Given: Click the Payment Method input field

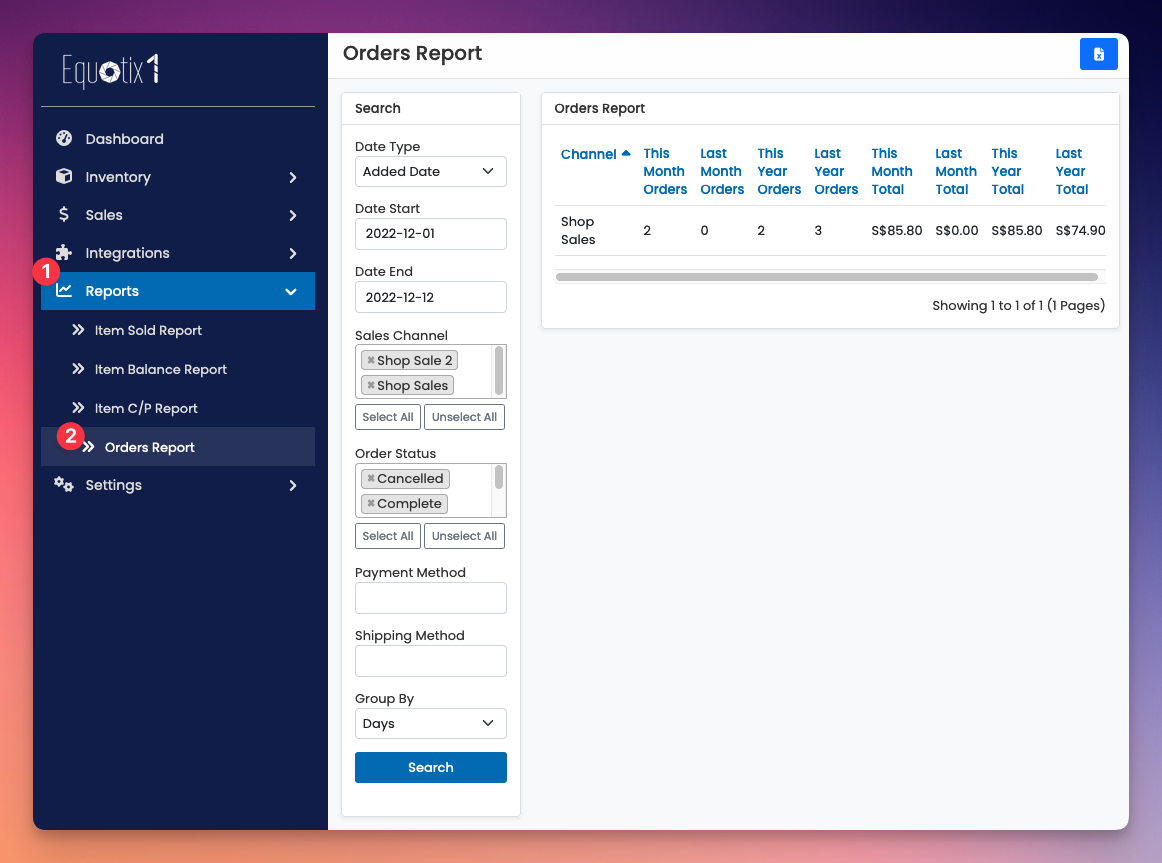Looking at the screenshot, I should pyautogui.click(x=431, y=598).
